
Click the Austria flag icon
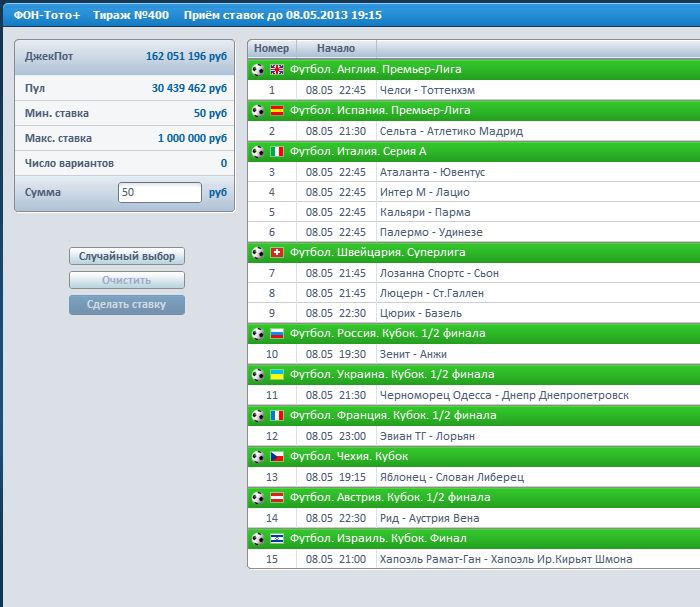(277, 498)
